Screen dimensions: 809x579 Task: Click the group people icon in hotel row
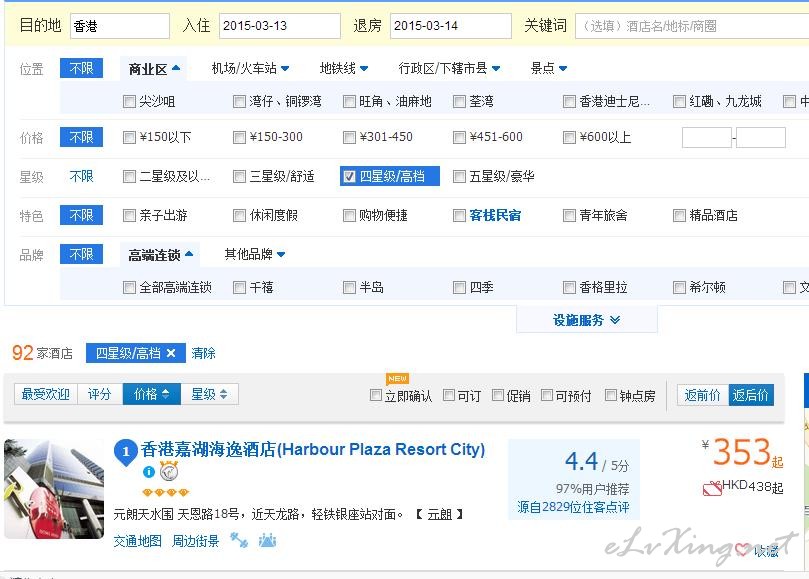pos(267,541)
